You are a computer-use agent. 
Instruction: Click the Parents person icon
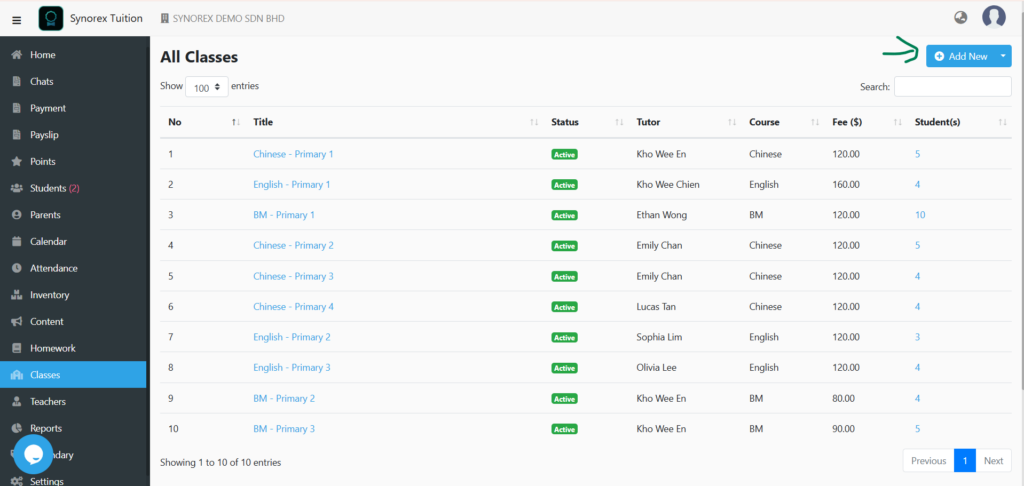[18, 215]
